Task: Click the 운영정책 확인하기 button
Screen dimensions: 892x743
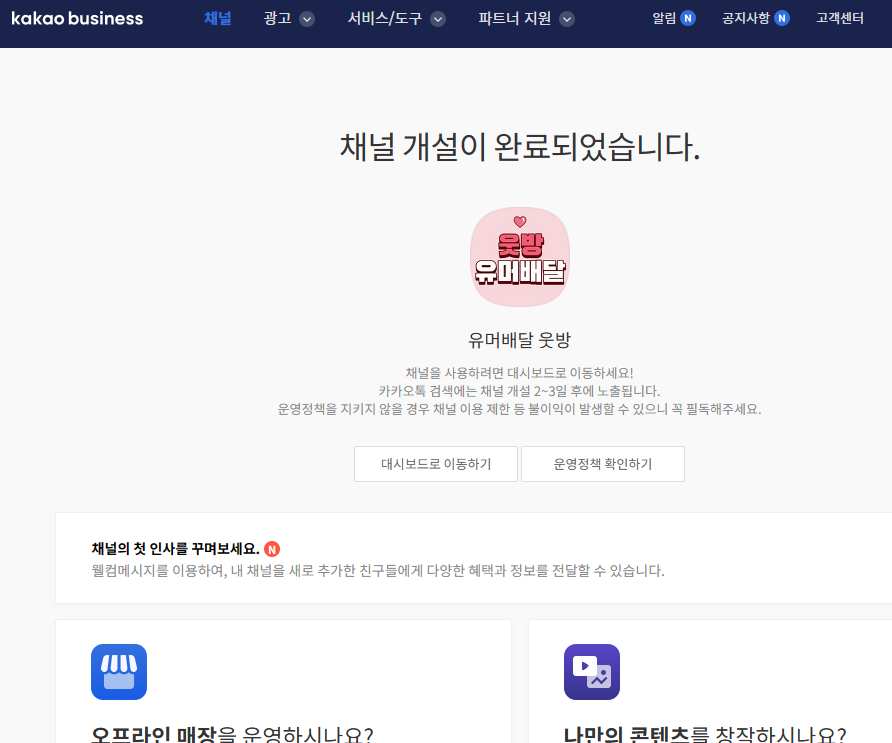Action: pos(603,464)
